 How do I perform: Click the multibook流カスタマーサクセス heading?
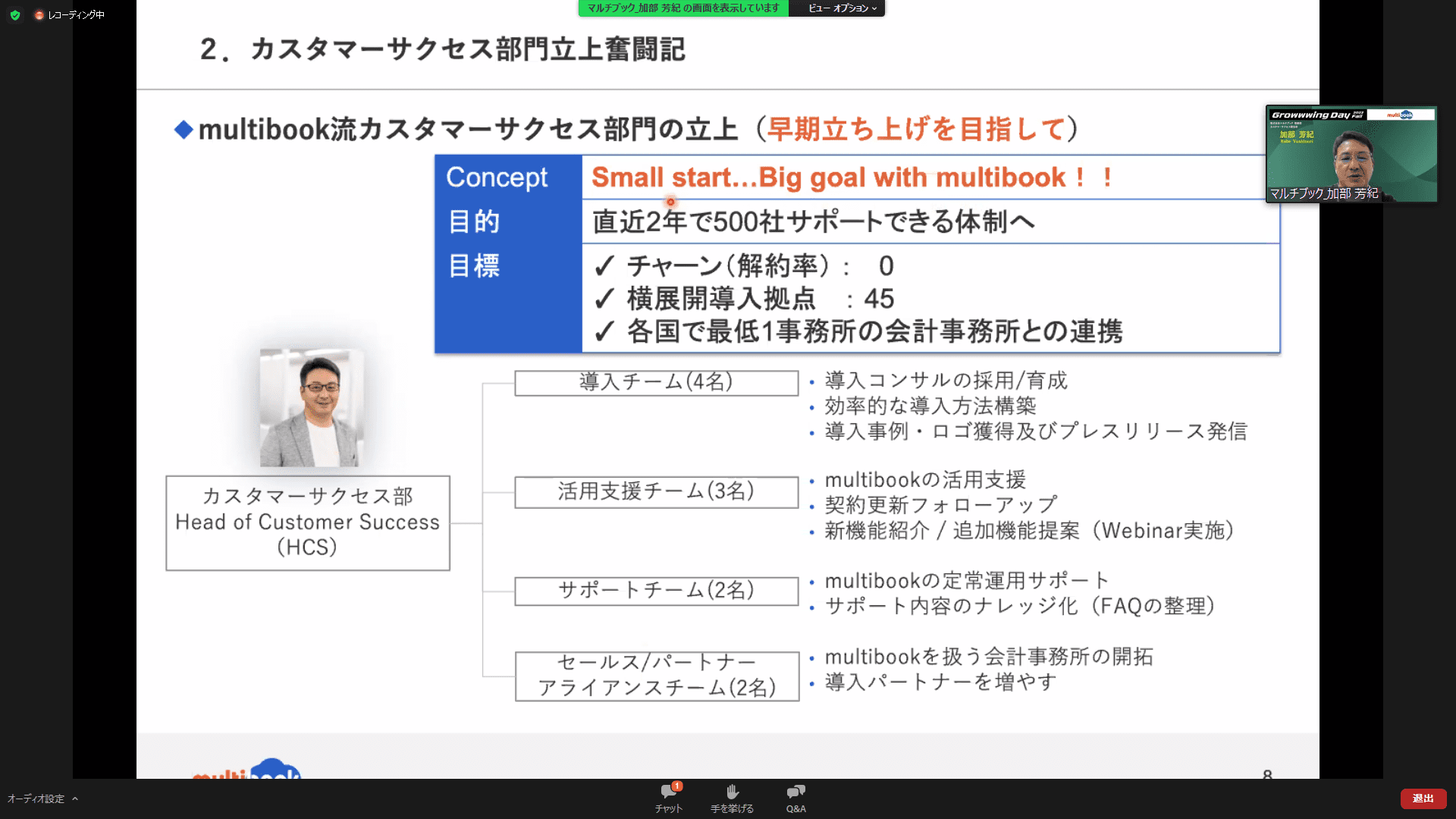tap(468, 129)
